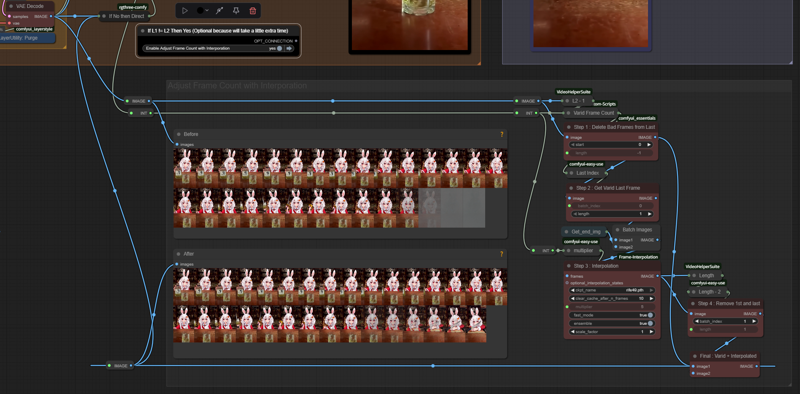Expand the Batch Images node

click(x=617, y=230)
